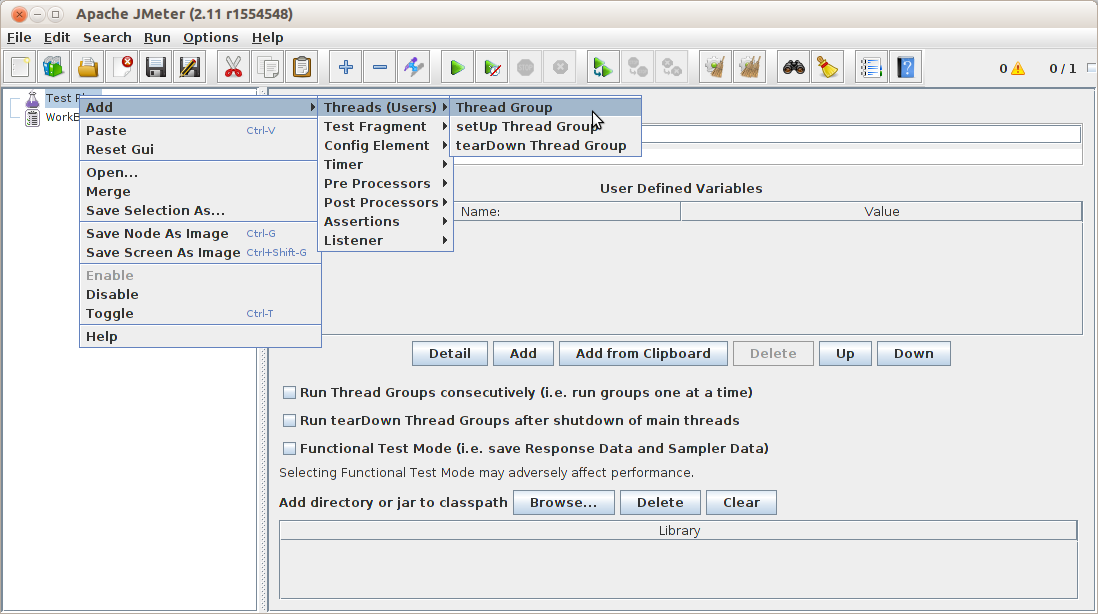The image size is (1098, 614).
Task: Click the Copy toolbar icon
Action: point(267,67)
